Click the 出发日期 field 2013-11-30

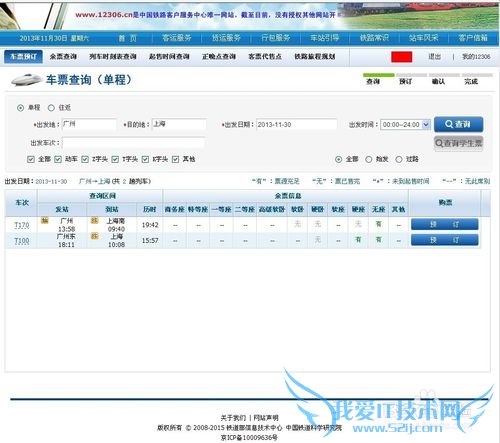[296, 125]
